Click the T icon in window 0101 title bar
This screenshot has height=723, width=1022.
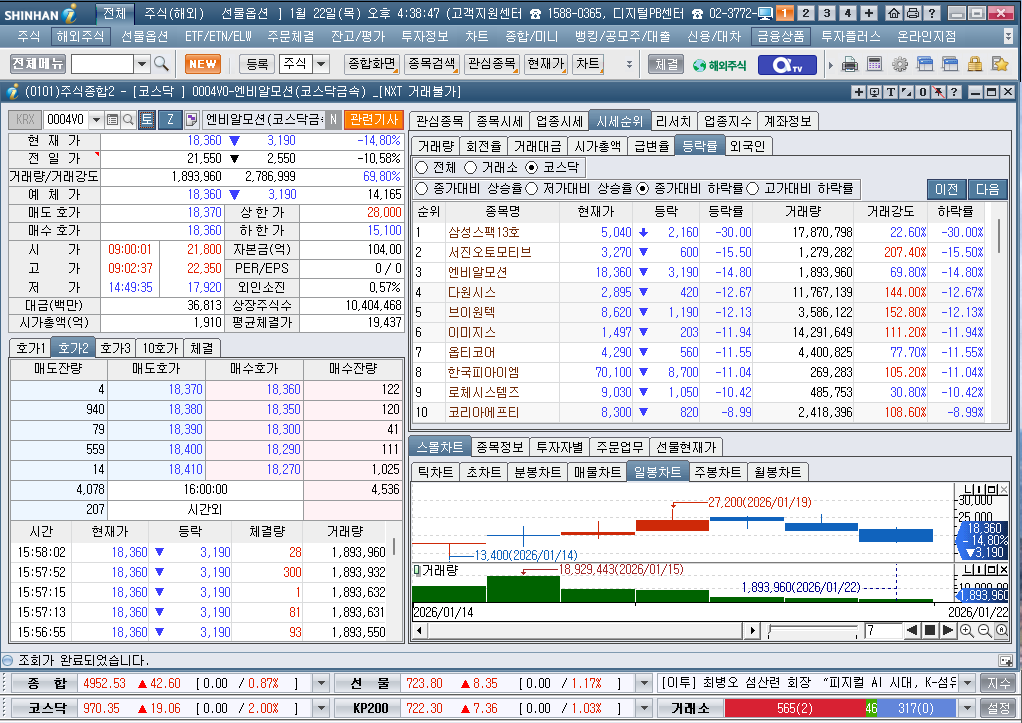[890, 92]
